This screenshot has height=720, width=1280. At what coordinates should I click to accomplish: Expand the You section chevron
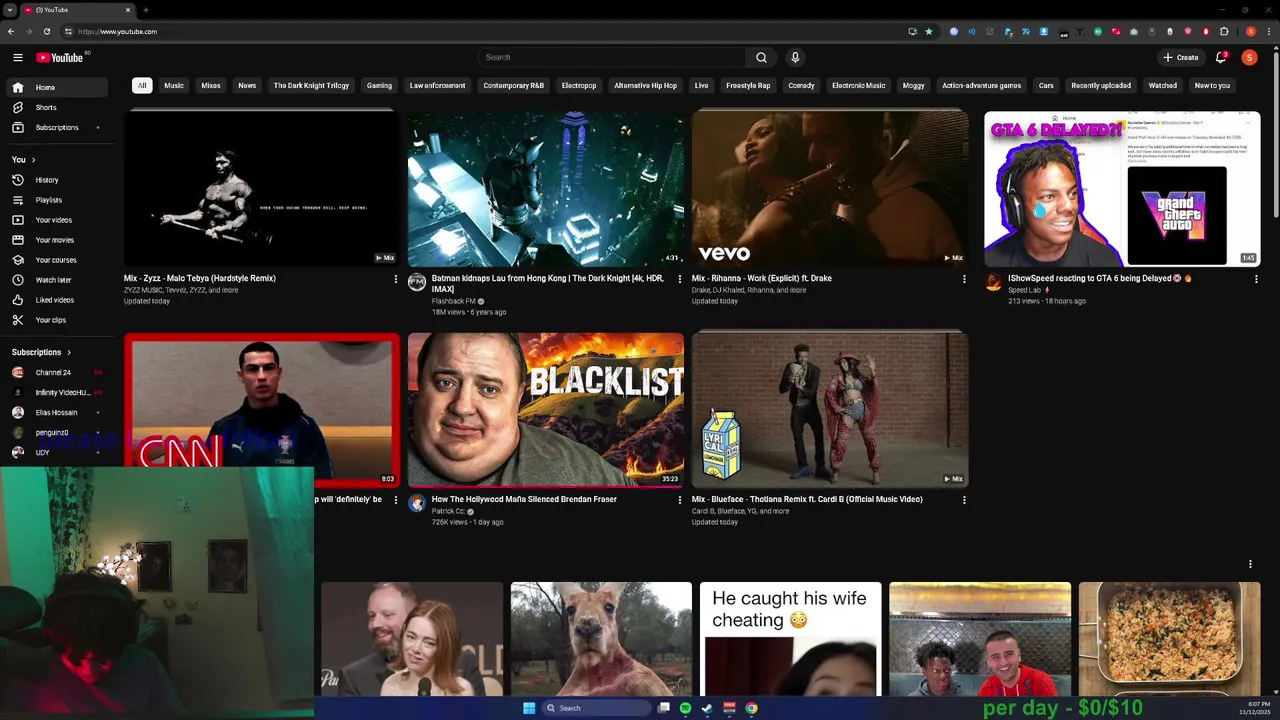point(33,160)
